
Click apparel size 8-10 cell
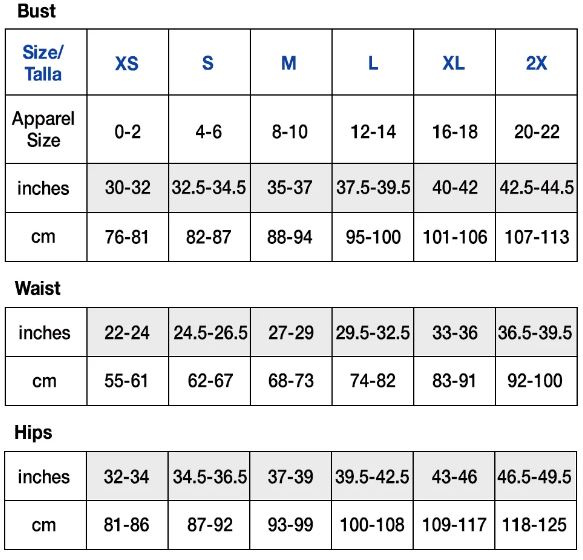pyautogui.click(x=291, y=129)
